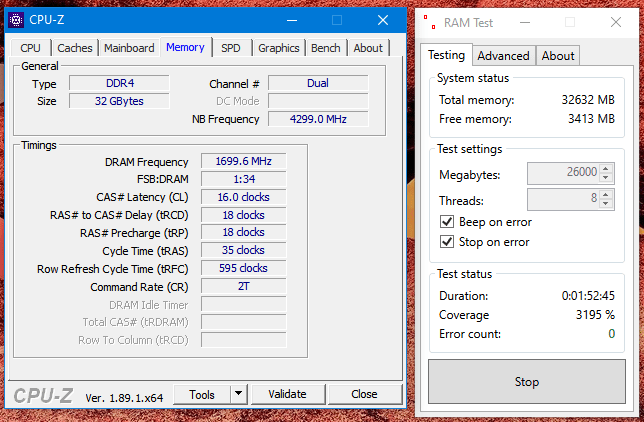Screen dimensions: 644x422
Task: Open the Caches tab
Action: pos(75,48)
